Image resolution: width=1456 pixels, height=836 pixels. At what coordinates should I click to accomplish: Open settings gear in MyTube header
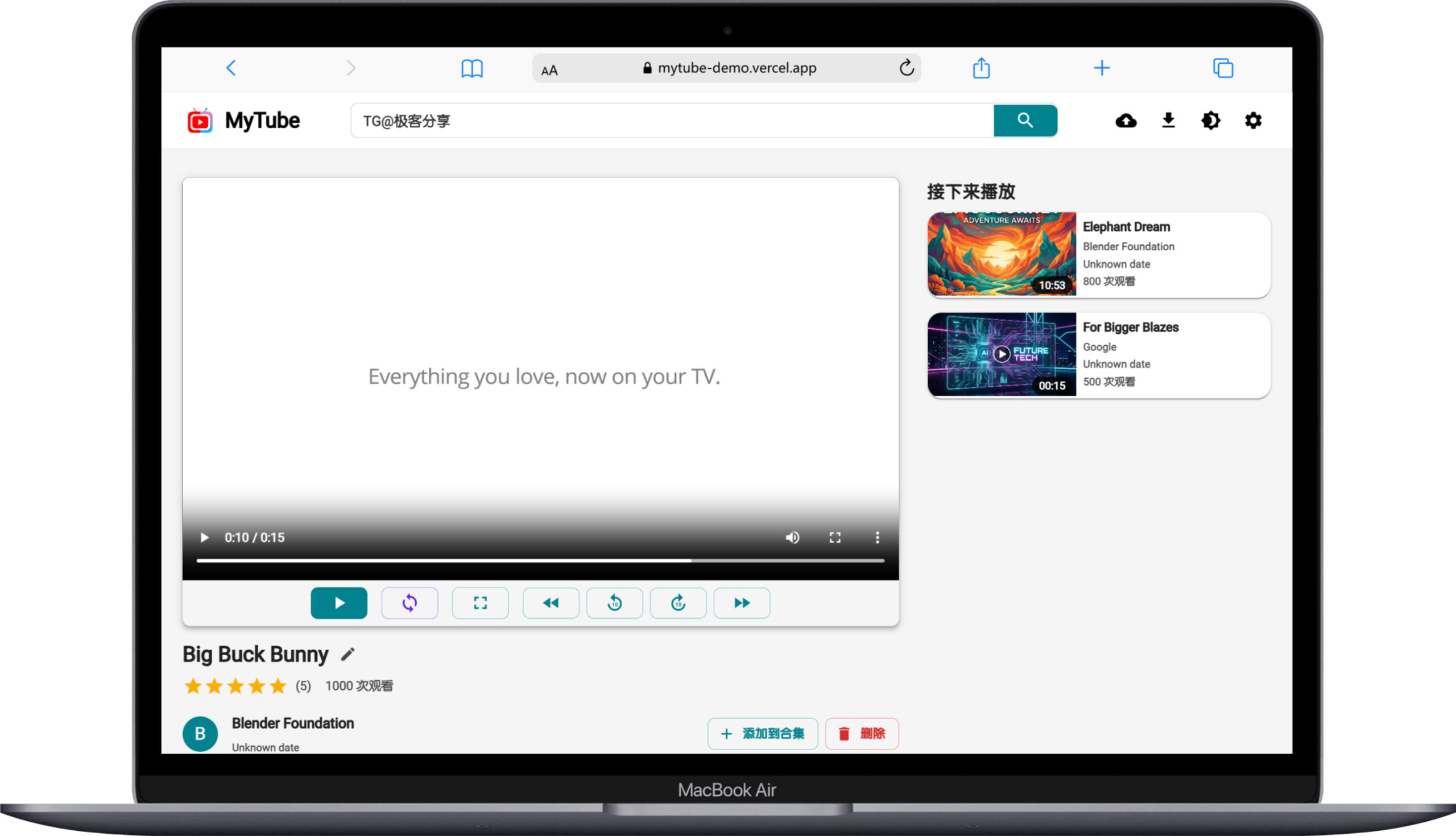tap(1253, 121)
